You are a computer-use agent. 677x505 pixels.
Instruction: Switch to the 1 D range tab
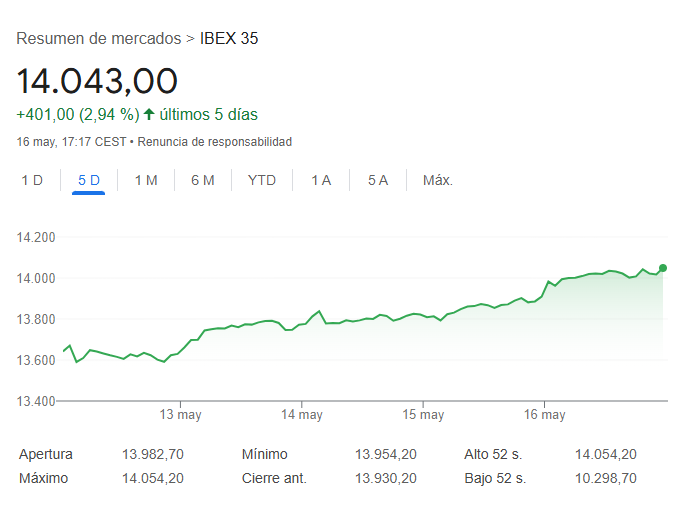[32, 180]
